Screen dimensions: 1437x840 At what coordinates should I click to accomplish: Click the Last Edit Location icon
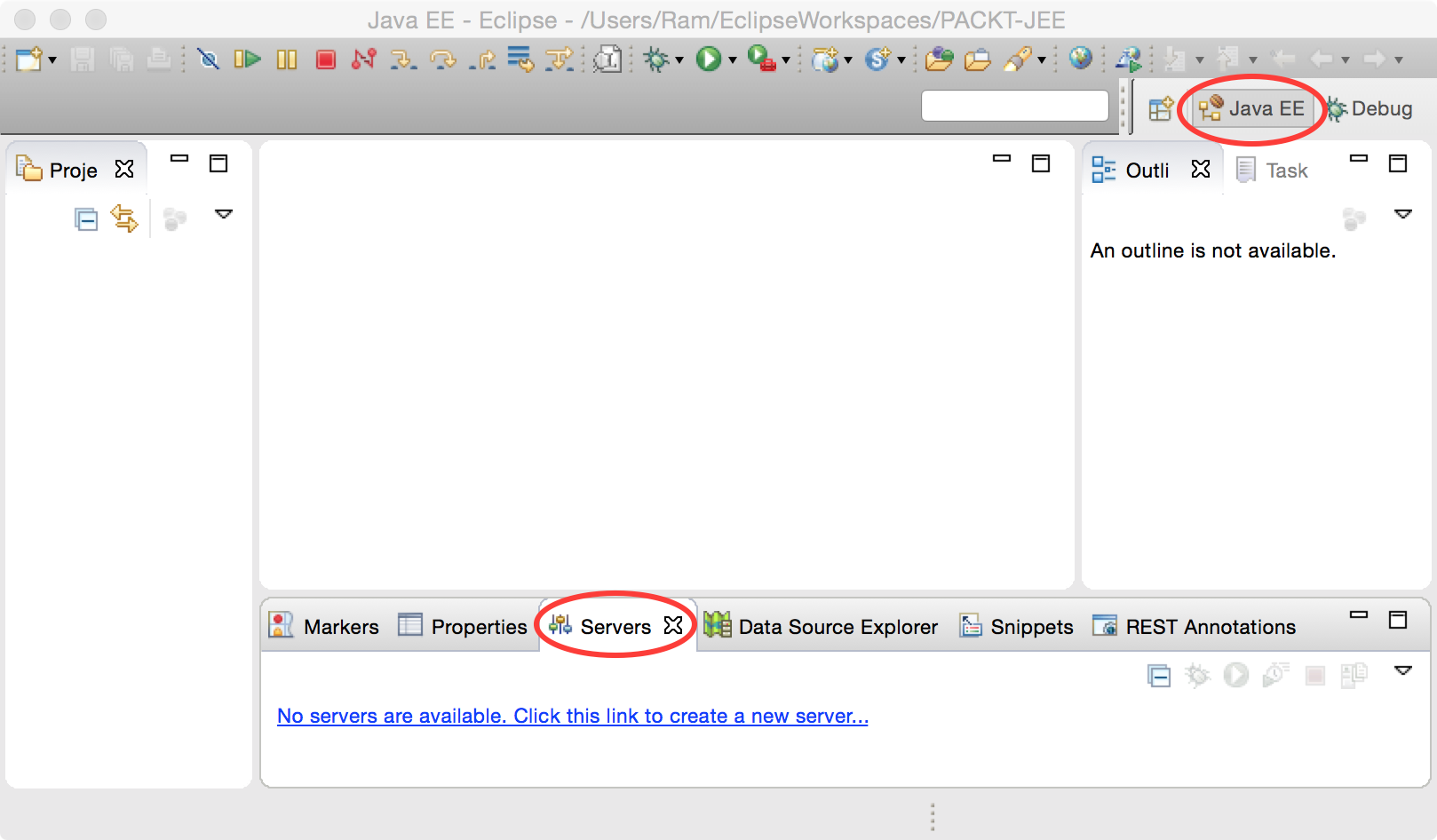pyautogui.click(x=1283, y=59)
